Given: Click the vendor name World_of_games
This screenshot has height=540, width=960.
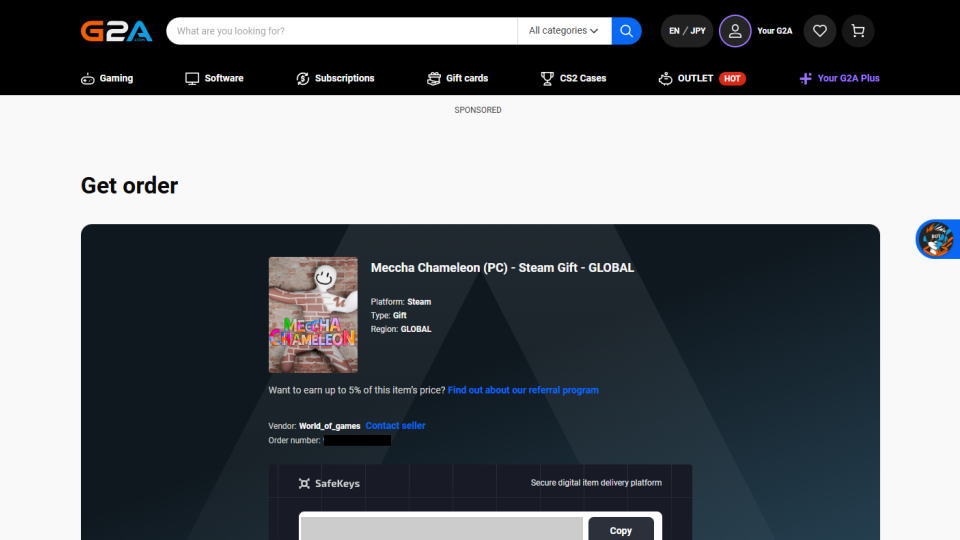Looking at the screenshot, I should tap(329, 426).
